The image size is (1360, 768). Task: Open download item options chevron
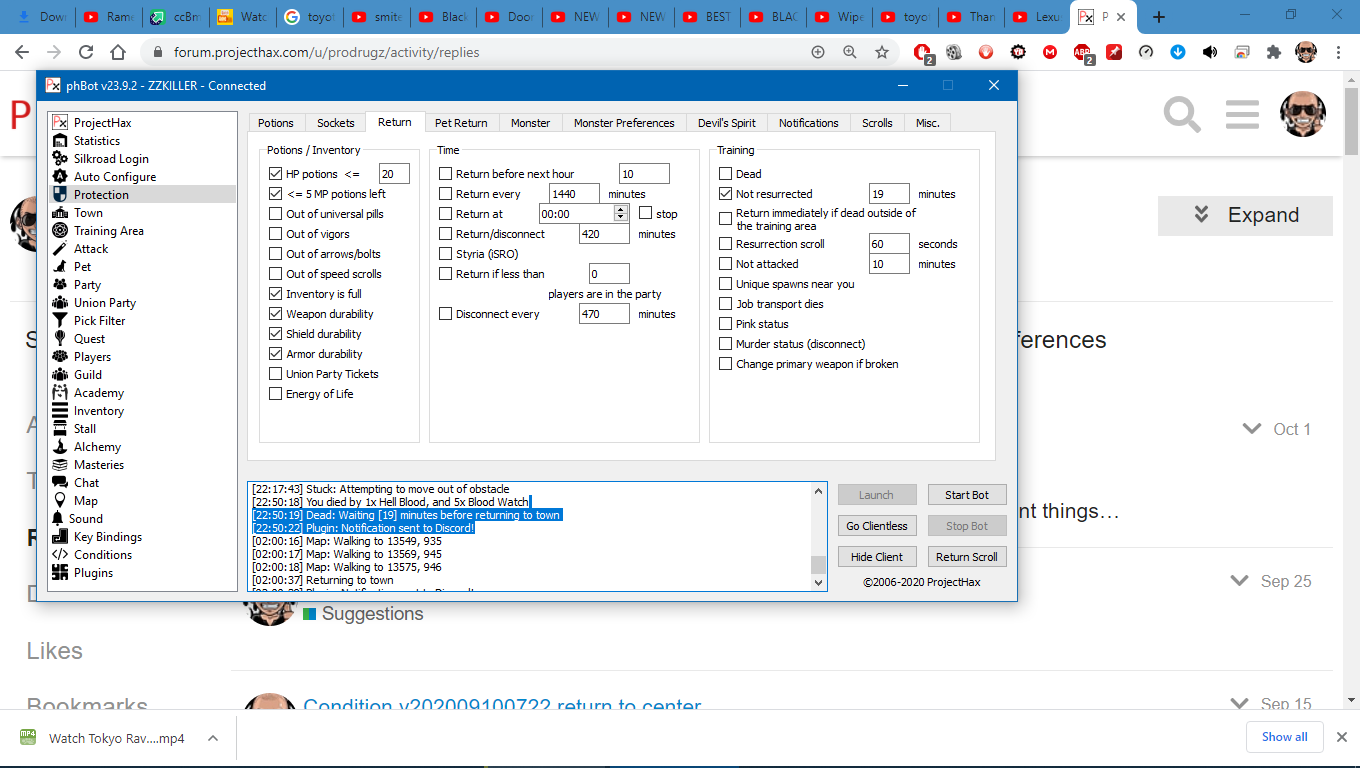(213, 738)
